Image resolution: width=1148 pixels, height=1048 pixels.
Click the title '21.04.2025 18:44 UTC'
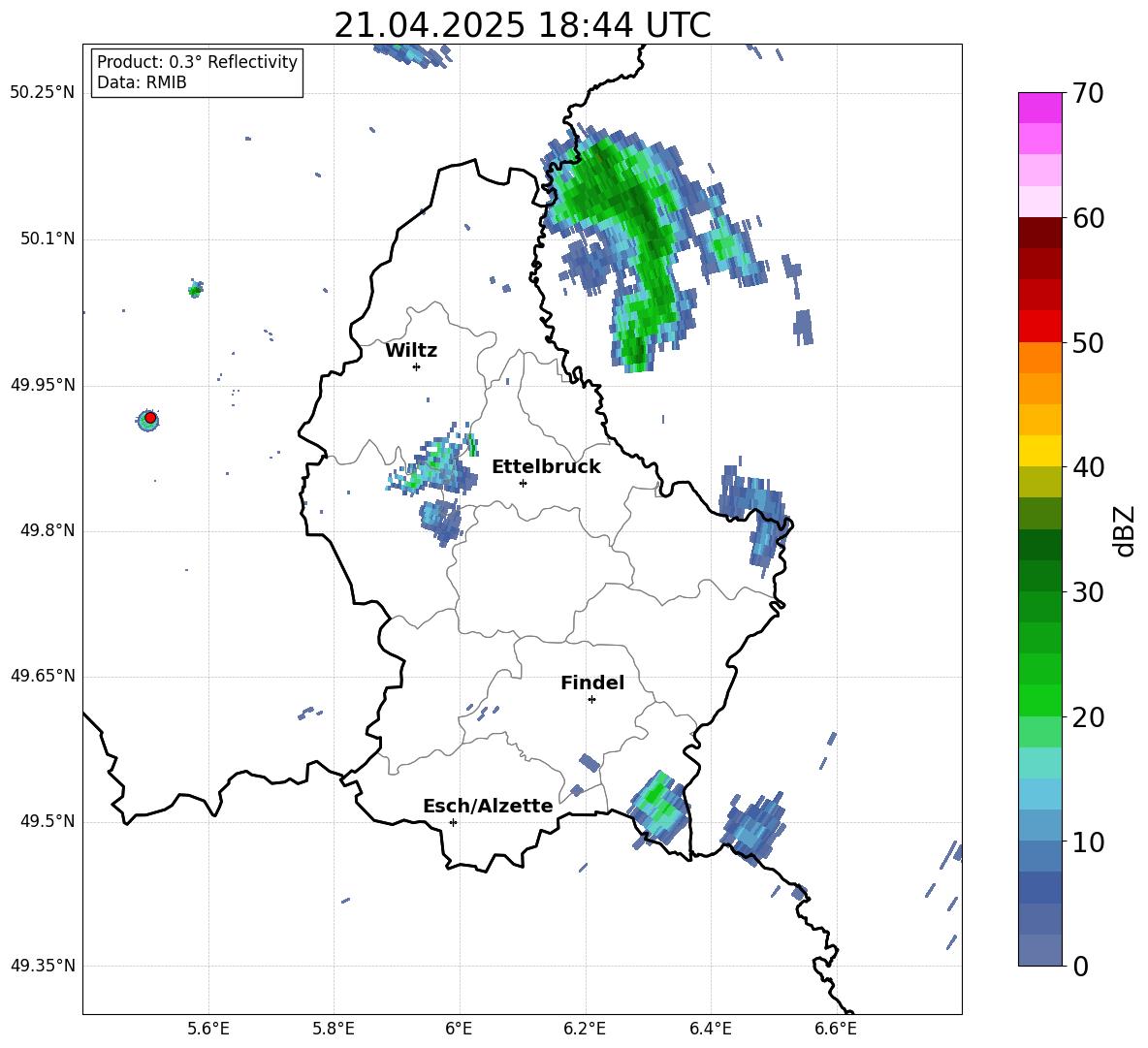tap(522, 25)
